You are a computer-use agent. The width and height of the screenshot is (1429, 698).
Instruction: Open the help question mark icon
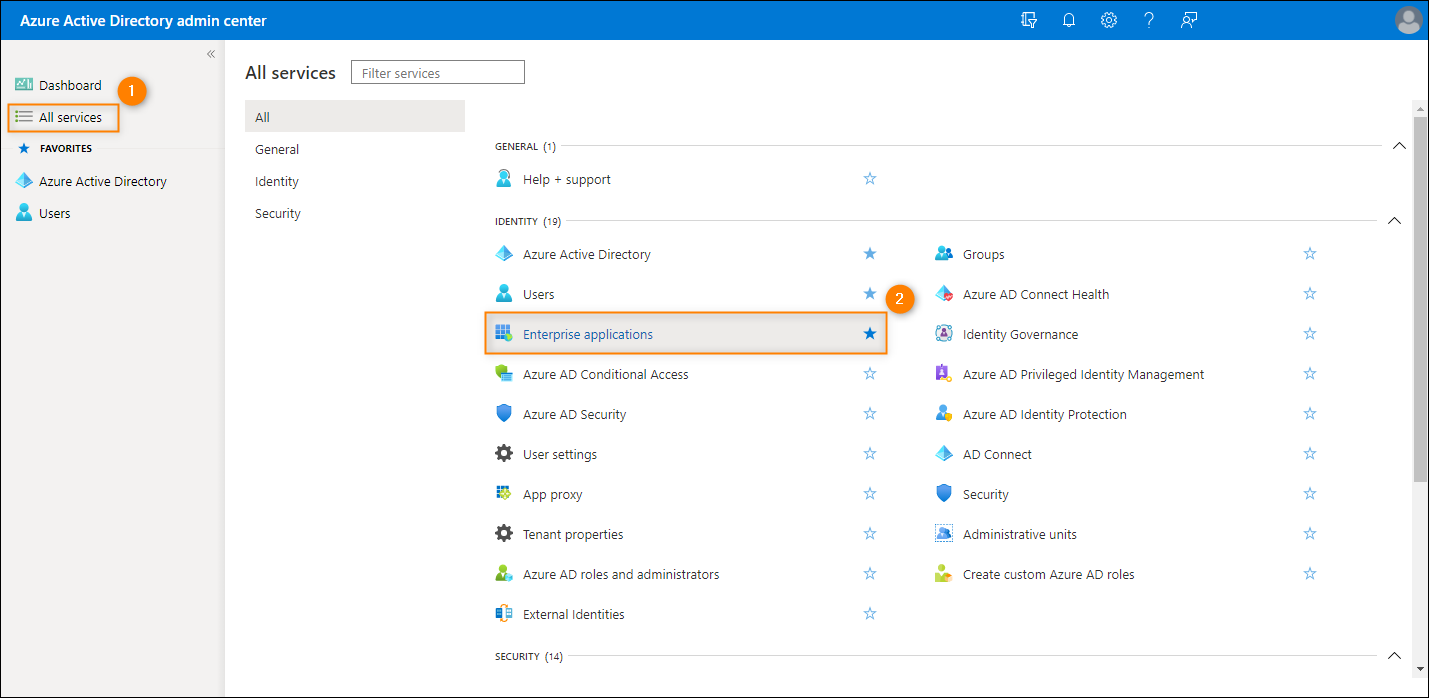click(1149, 20)
